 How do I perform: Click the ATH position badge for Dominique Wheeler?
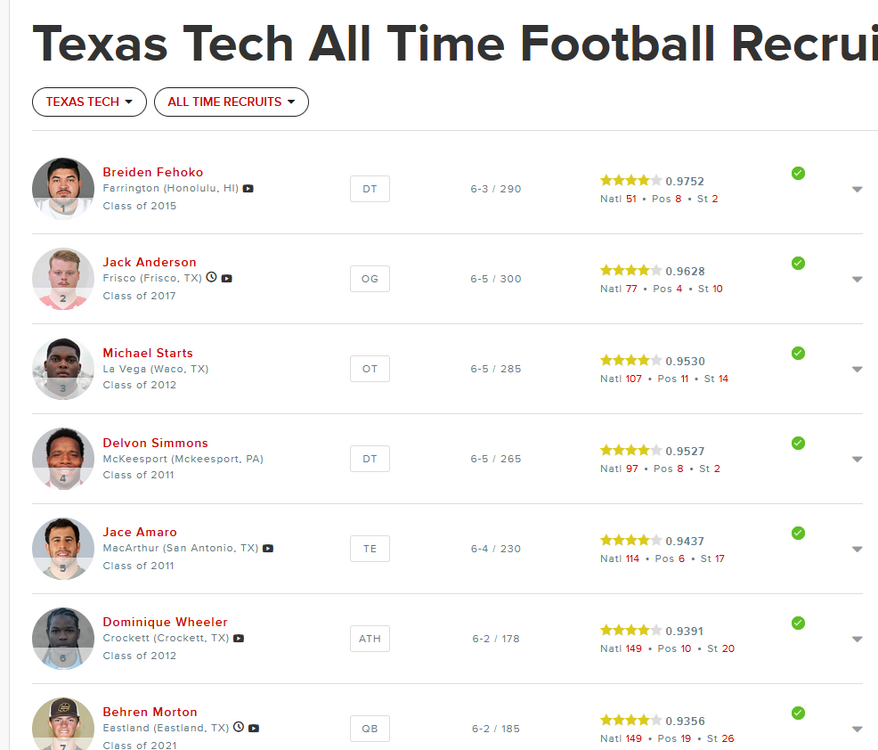370,639
